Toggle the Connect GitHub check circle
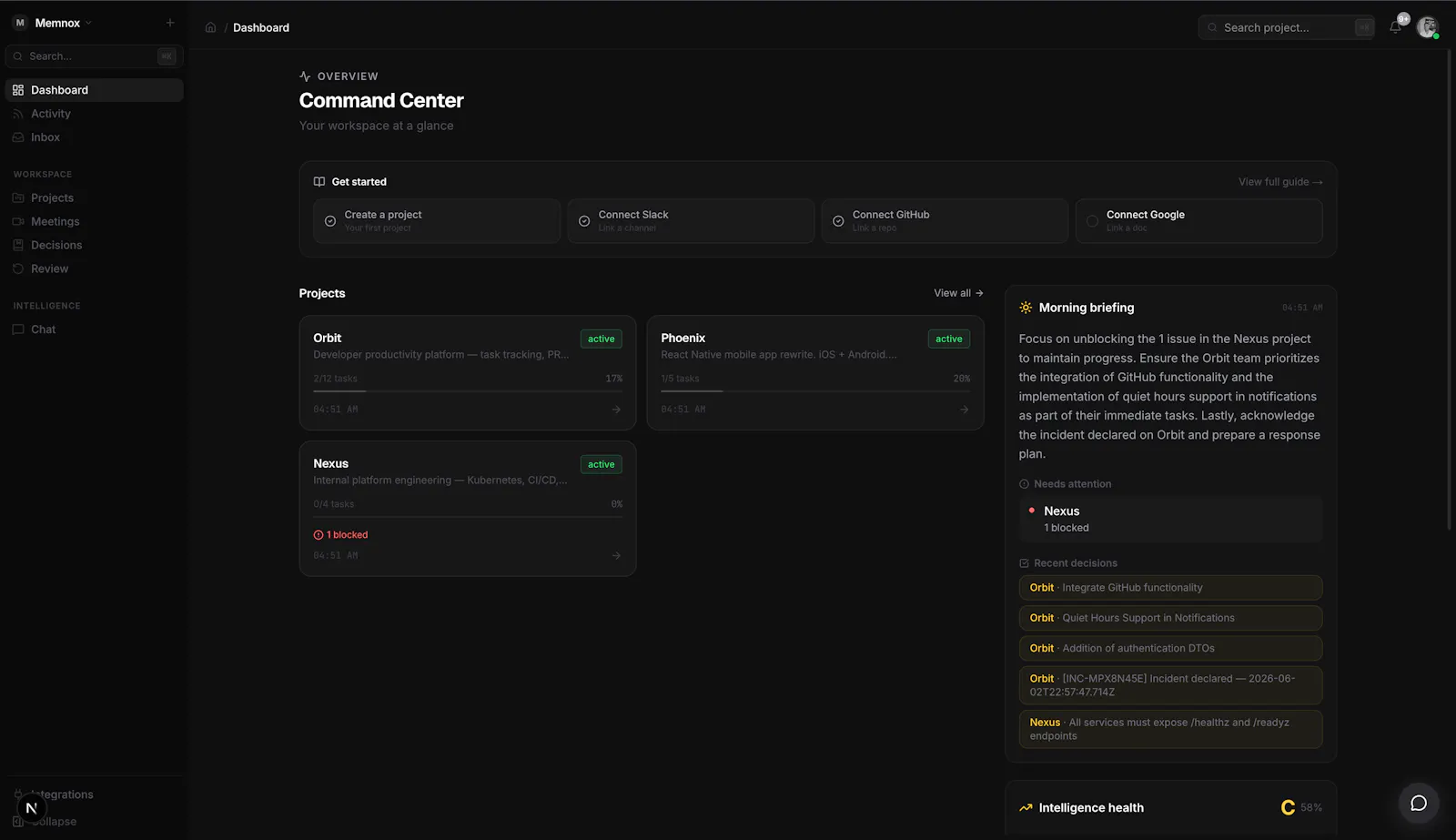The height and width of the screenshot is (840, 1456). point(838,221)
